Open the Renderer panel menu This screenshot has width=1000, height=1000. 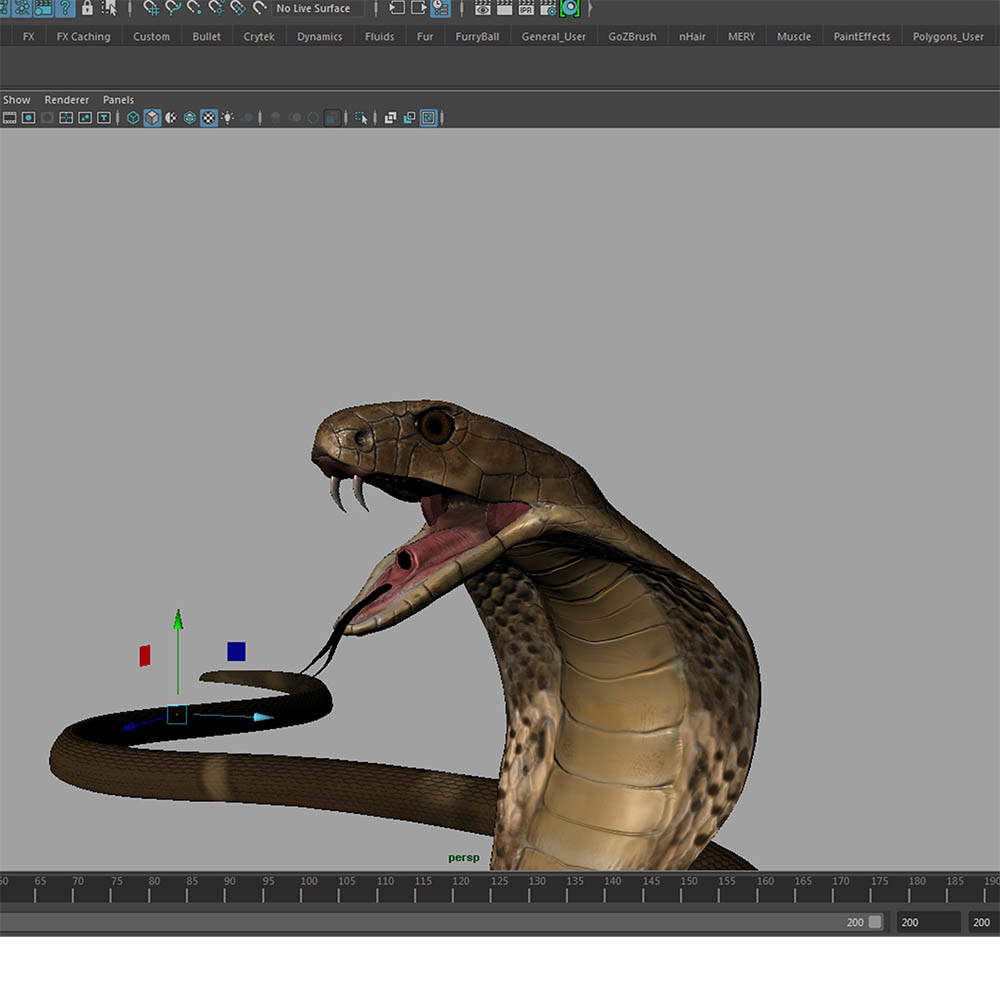[66, 99]
